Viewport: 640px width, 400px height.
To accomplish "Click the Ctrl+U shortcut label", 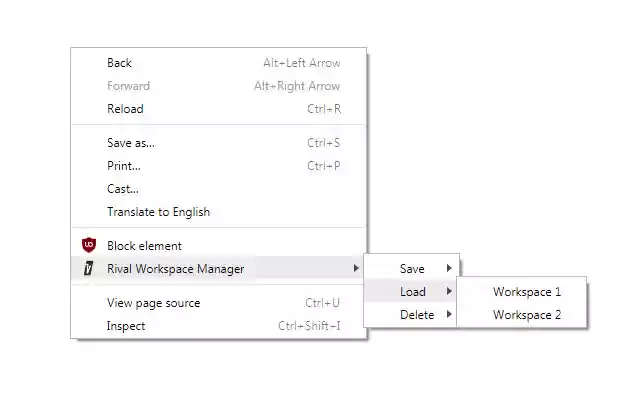I will [x=322, y=303].
